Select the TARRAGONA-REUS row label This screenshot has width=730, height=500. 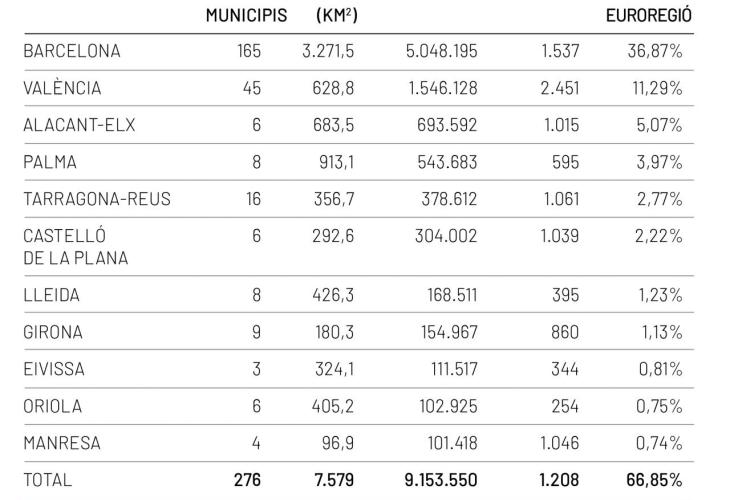pyautogui.click(x=97, y=199)
